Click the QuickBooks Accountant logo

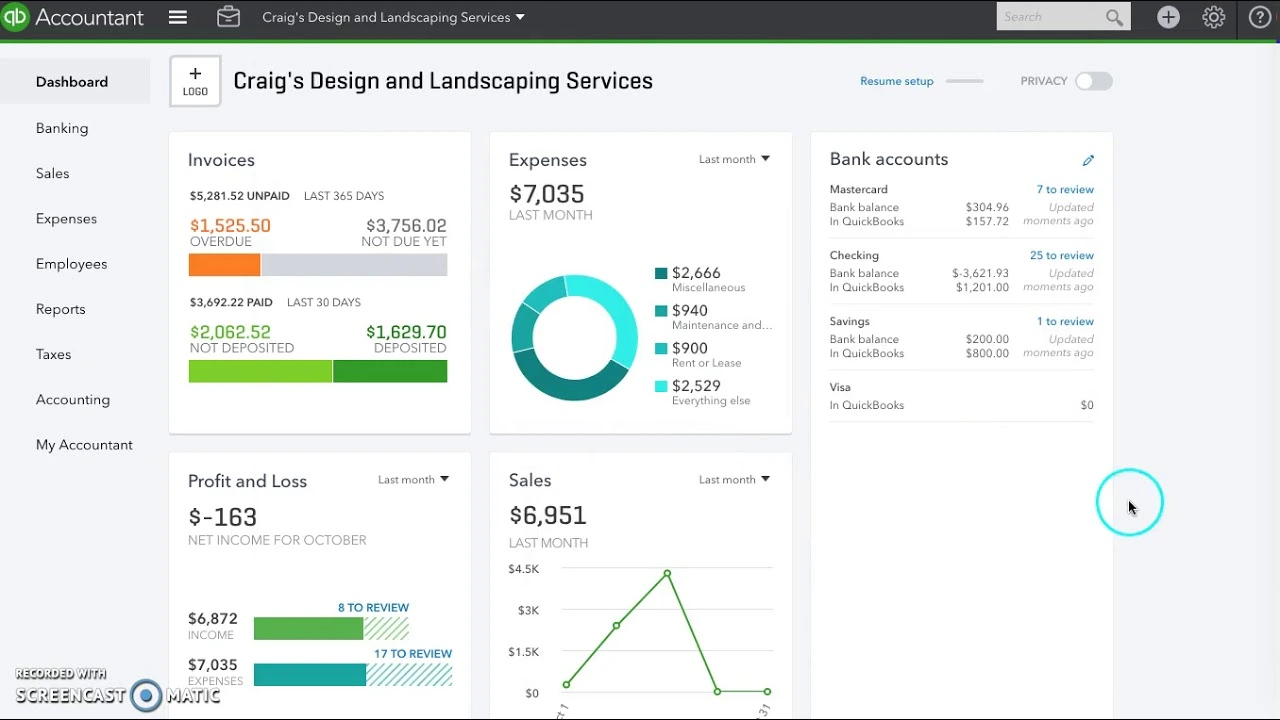point(73,17)
